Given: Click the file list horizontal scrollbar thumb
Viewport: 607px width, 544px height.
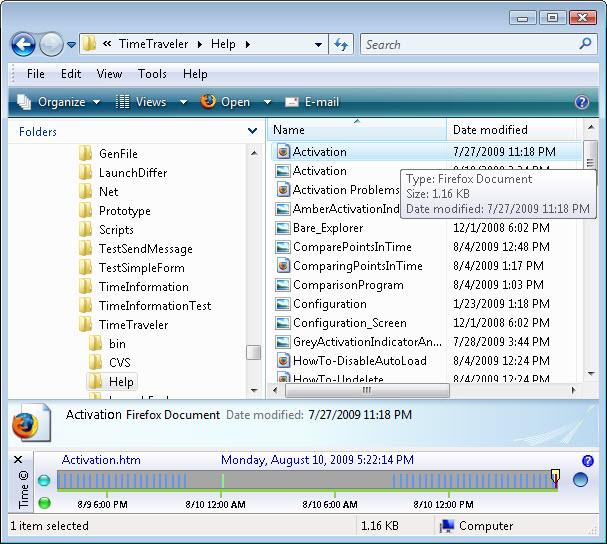Looking at the screenshot, I should click(x=367, y=390).
